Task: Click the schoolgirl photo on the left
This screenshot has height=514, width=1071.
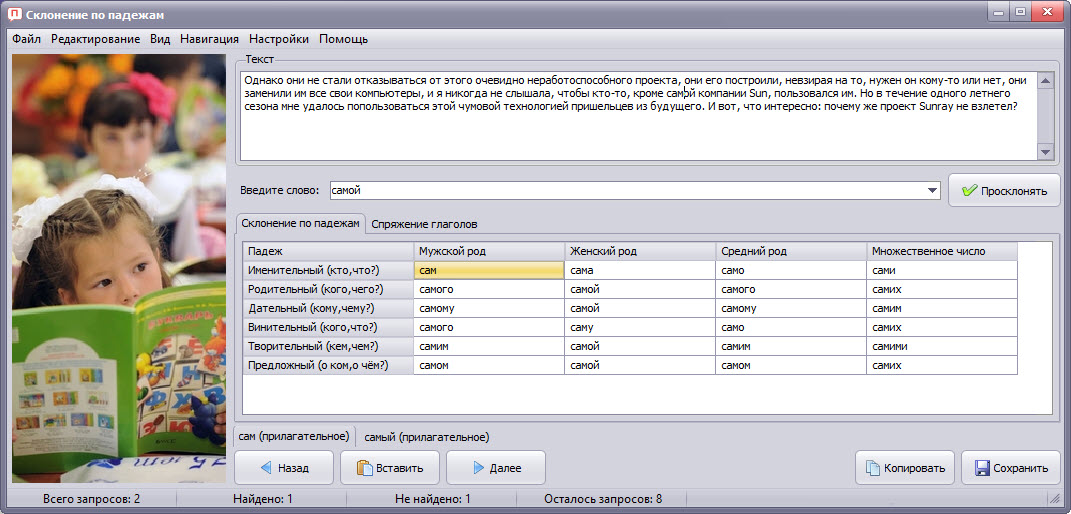Action: (x=118, y=268)
